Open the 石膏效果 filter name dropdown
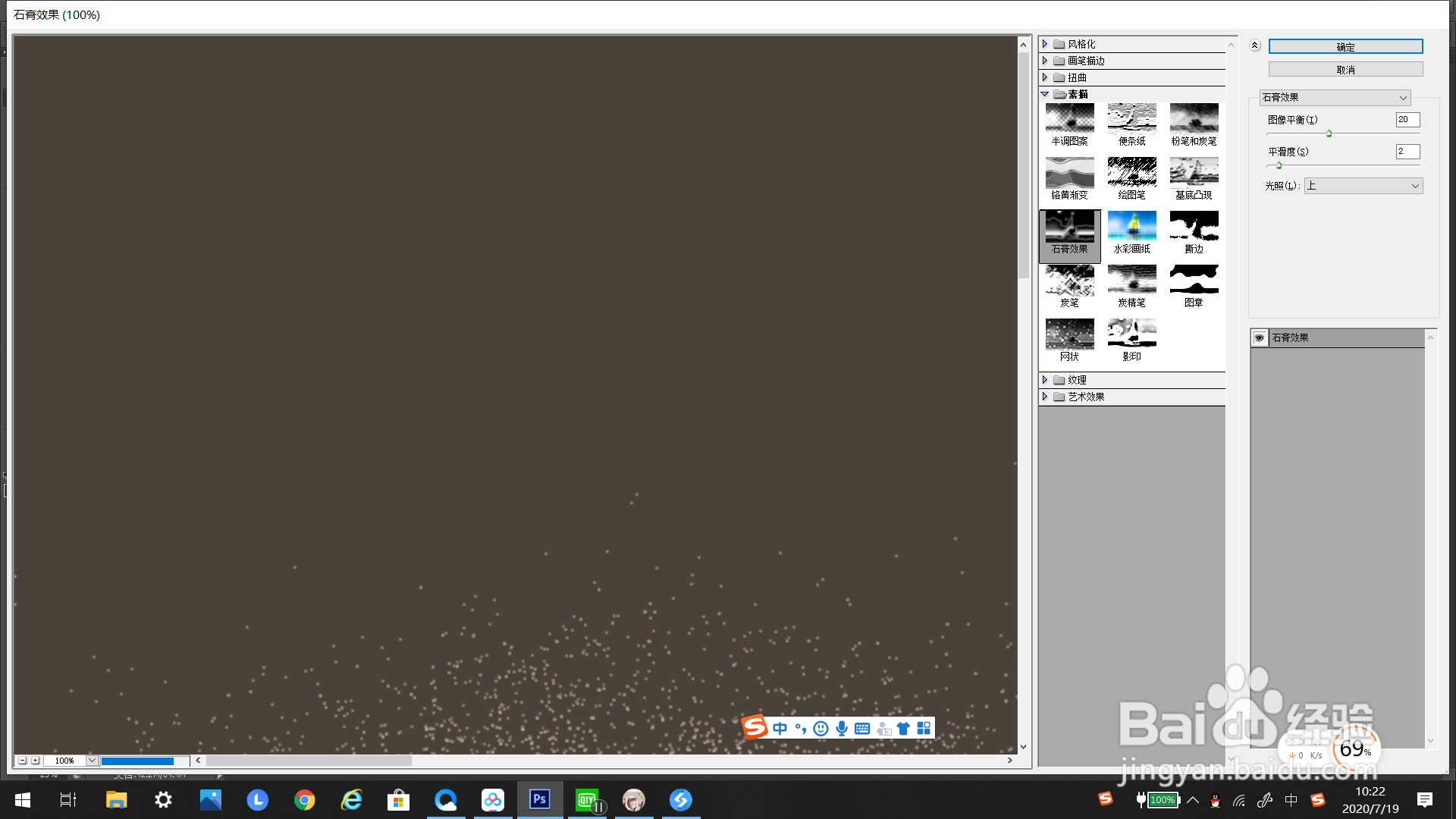This screenshot has width=1456, height=819. 1335,98
